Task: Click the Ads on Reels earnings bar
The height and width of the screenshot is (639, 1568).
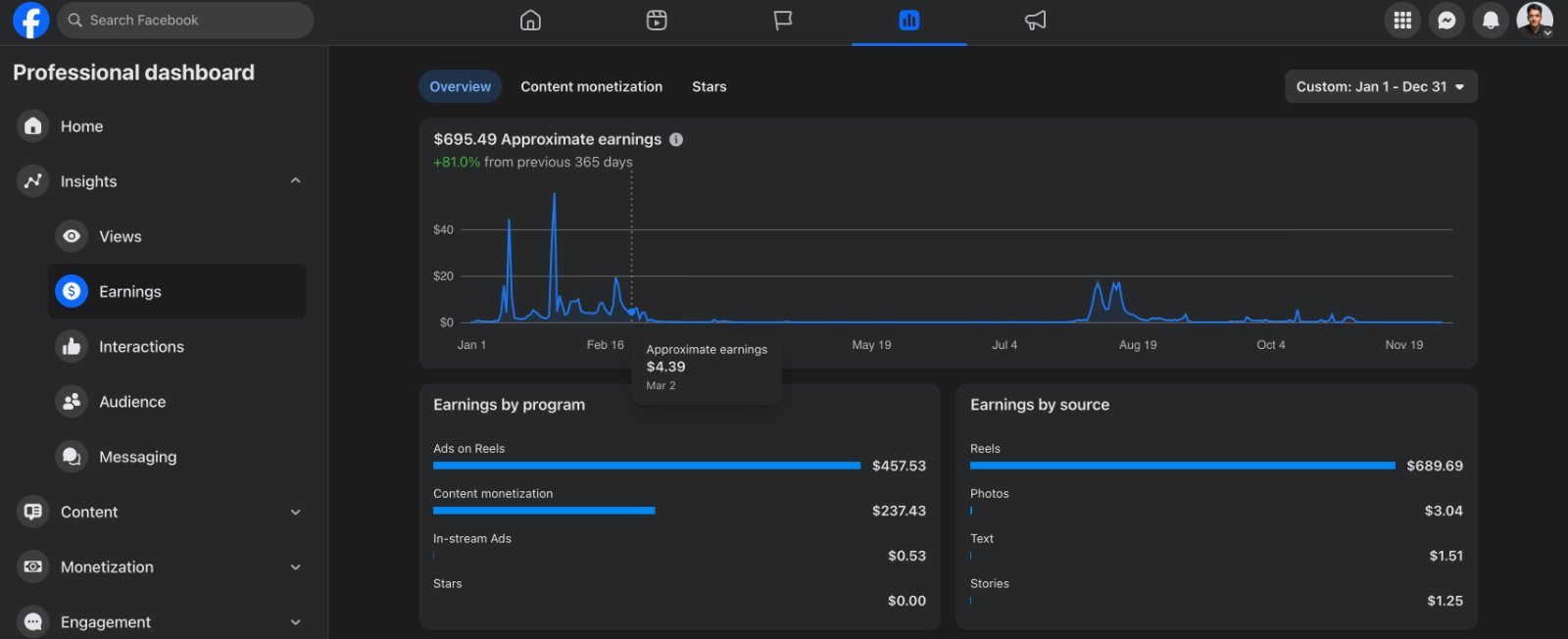Action: (x=647, y=466)
